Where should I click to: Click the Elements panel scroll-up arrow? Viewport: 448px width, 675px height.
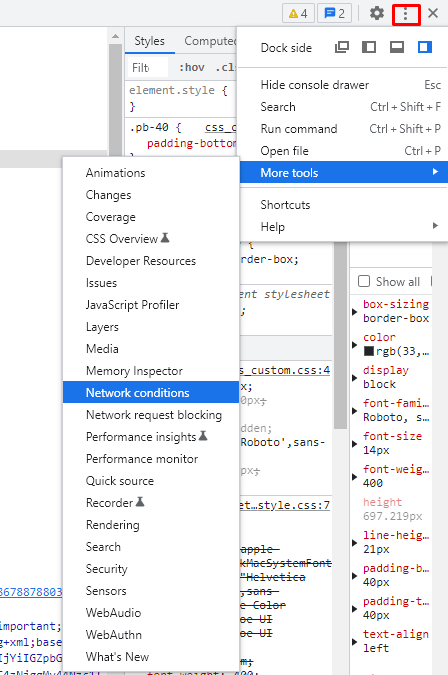pyautogui.click(x=115, y=37)
